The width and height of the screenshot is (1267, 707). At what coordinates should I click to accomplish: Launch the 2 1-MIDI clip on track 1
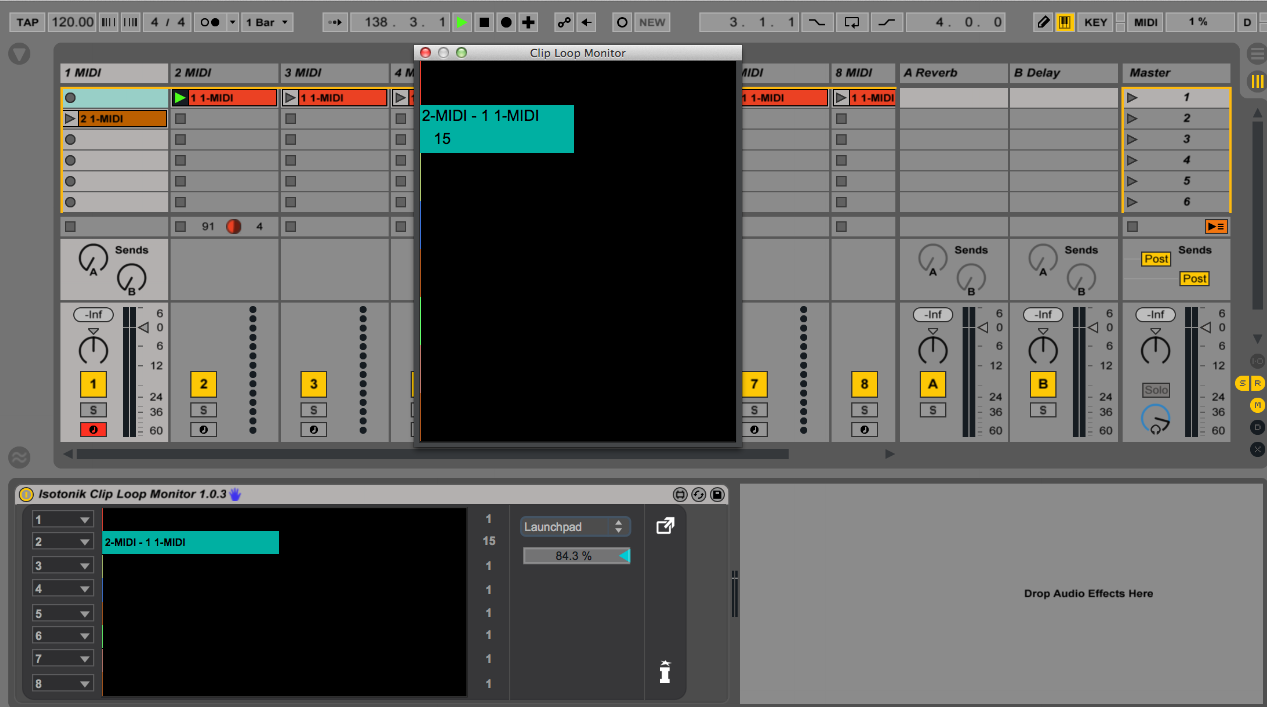(x=70, y=119)
